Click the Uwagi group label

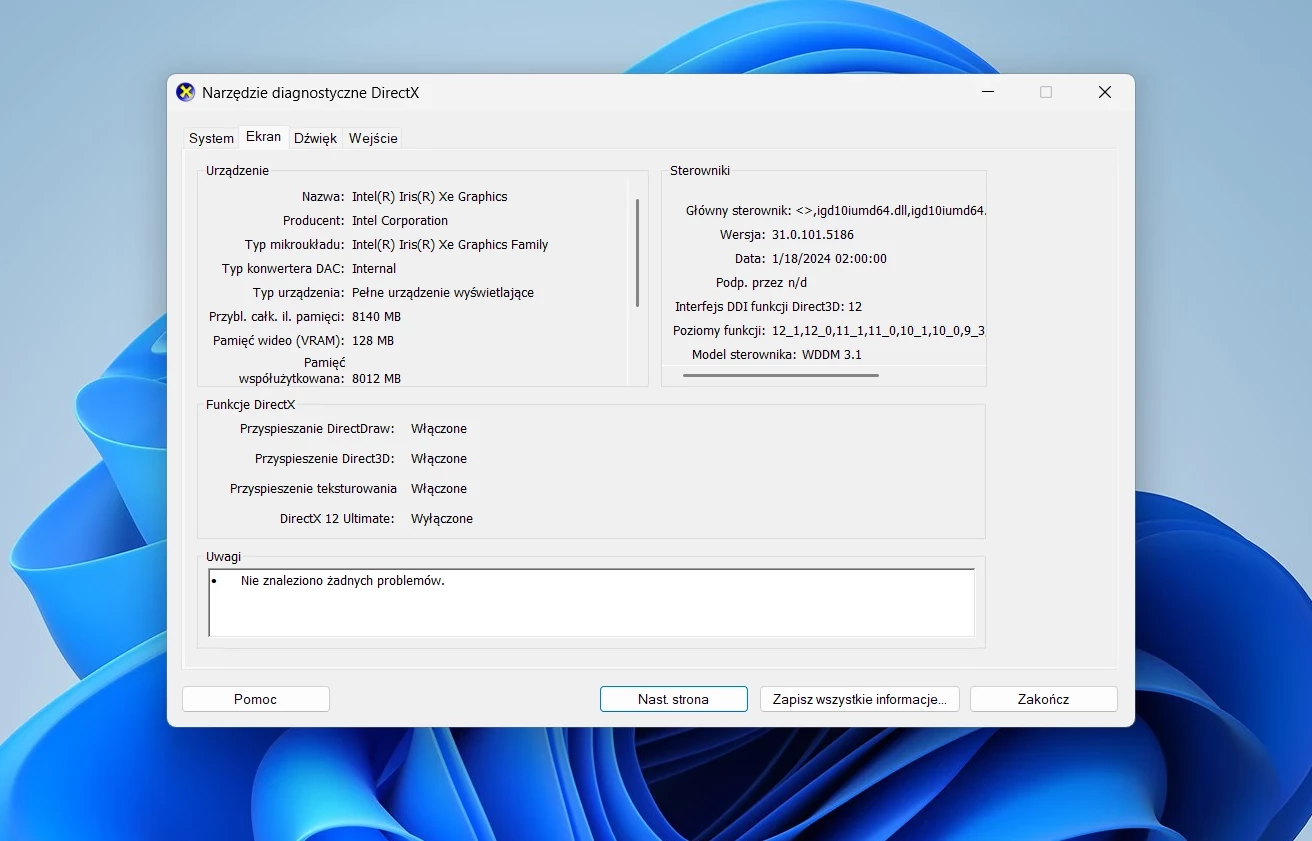click(x=223, y=556)
